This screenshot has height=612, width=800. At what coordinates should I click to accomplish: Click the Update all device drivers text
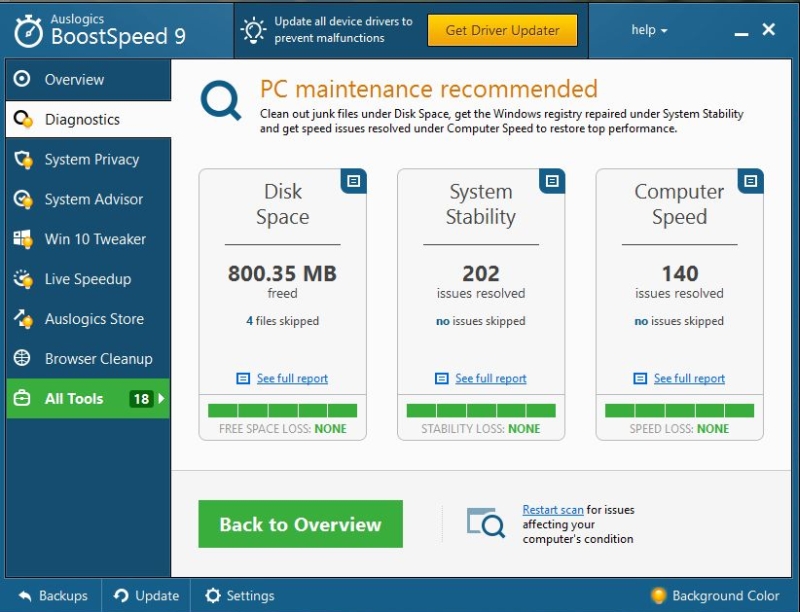coord(343,30)
